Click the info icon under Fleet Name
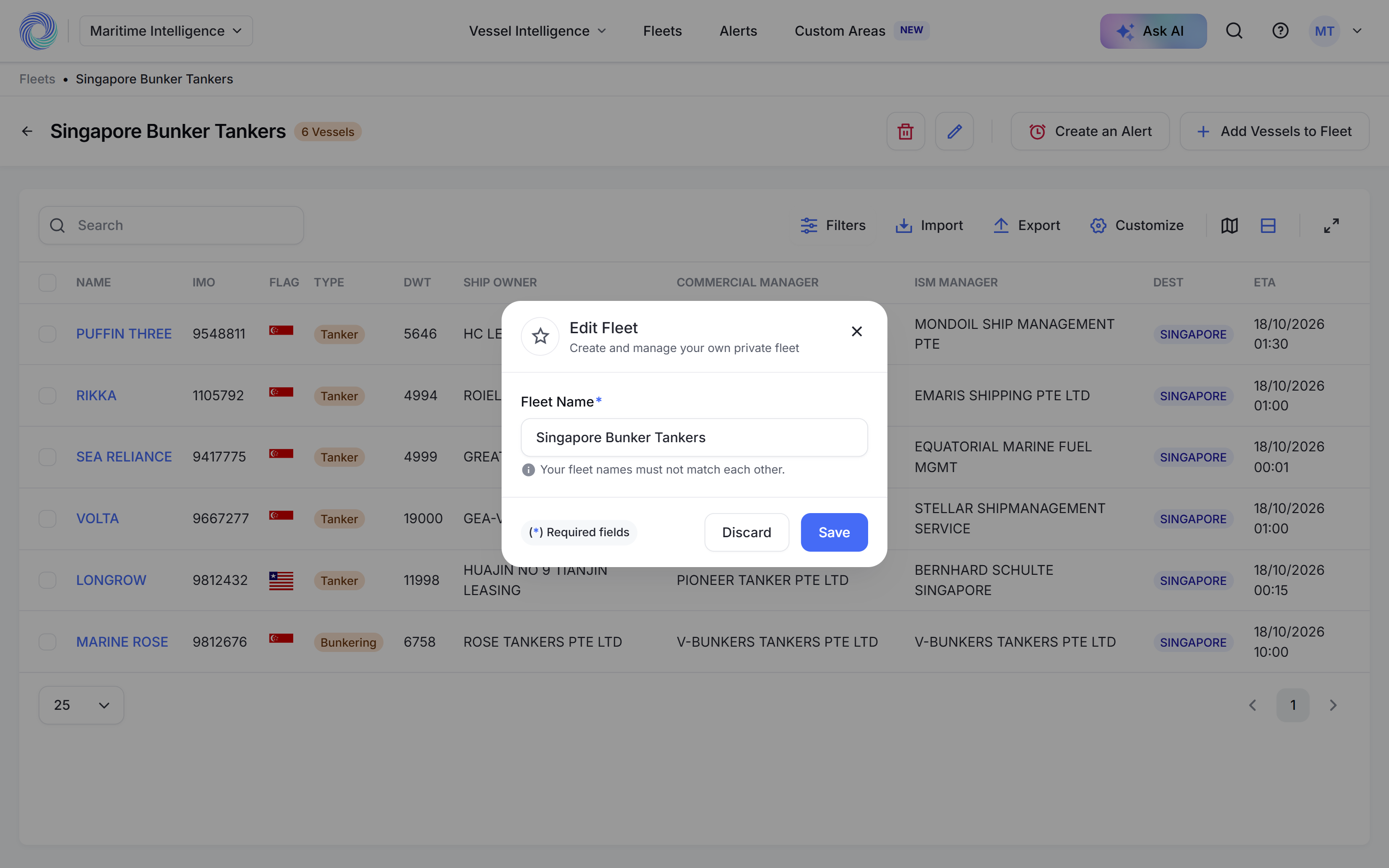 pos(528,470)
